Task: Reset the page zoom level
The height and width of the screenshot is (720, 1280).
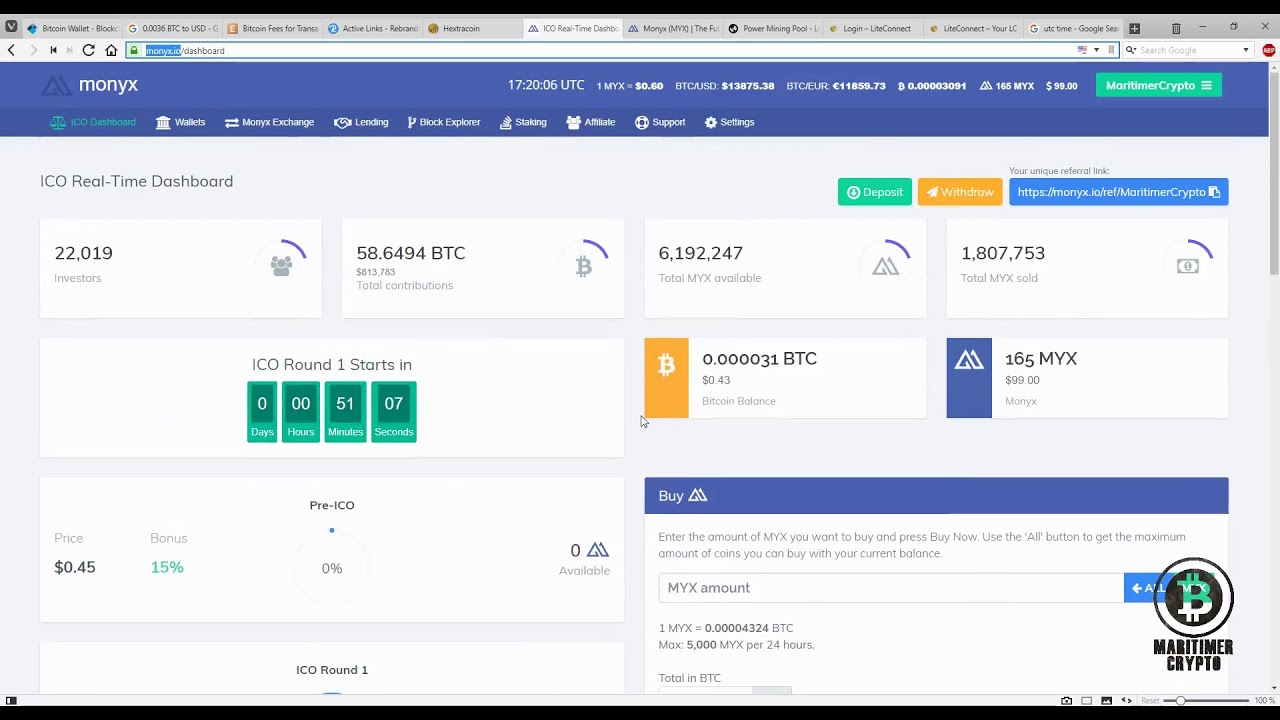Action: point(1151,701)
